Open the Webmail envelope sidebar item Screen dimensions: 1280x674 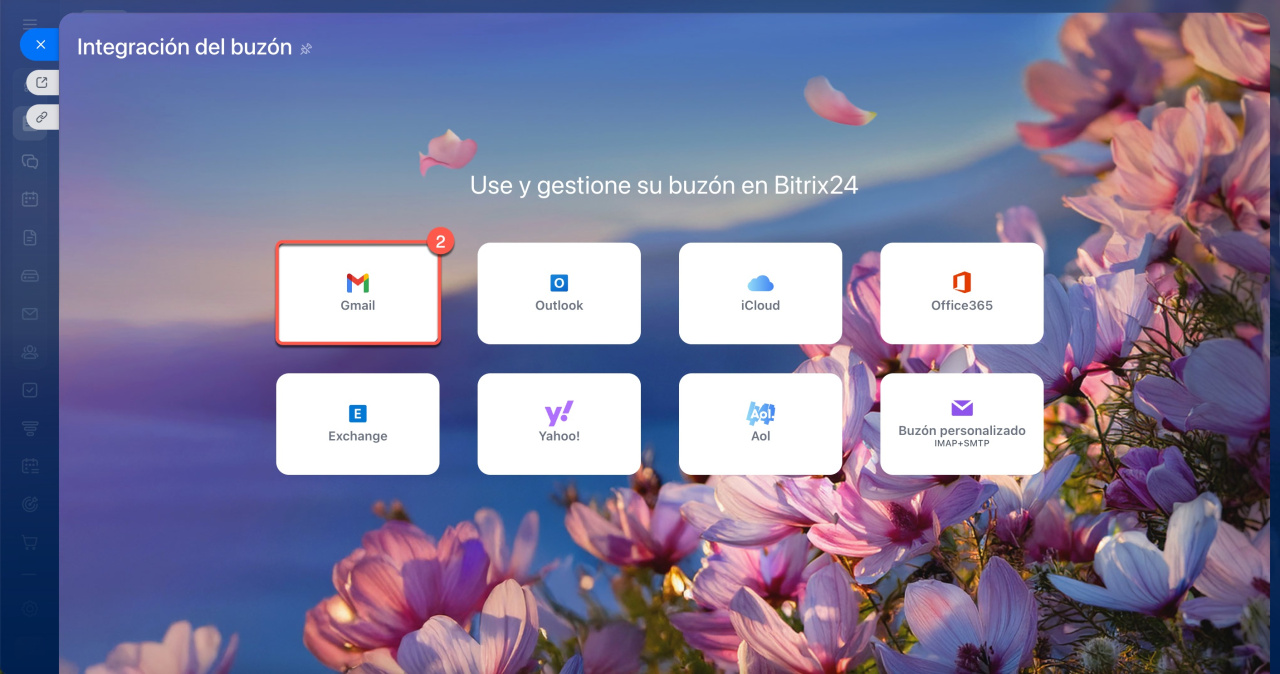[x=30, y=314]
